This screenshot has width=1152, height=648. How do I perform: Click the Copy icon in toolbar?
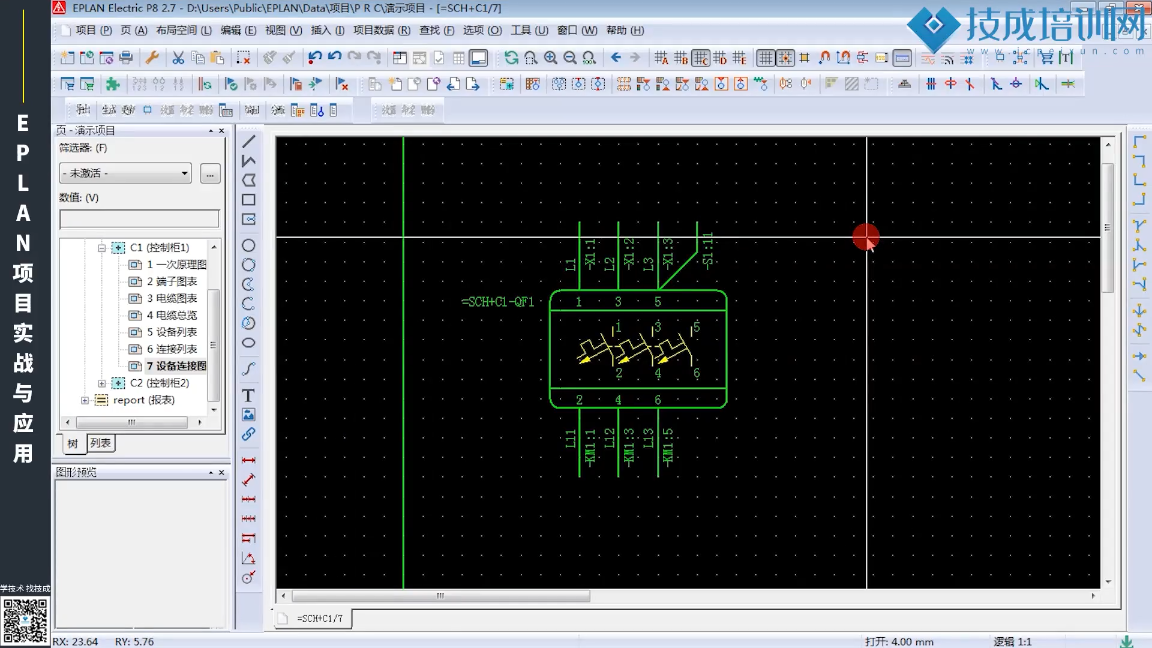198,57
